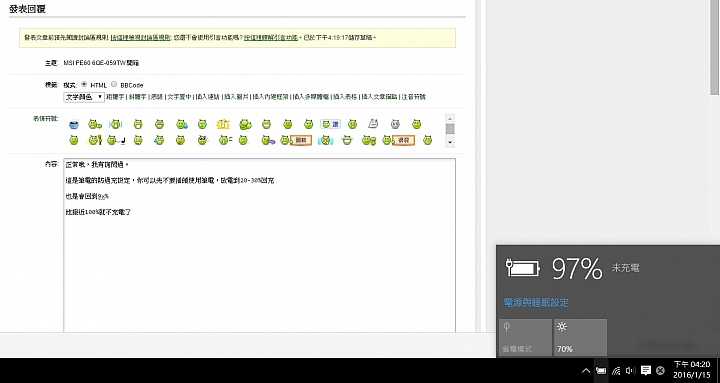720x383 pixels.
Task: Open 電源與睡眠設定 power settings link
Action: [536, 303]
